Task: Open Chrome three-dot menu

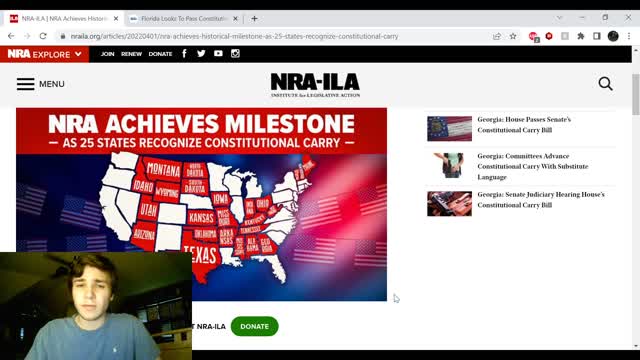Action: pos(629,36)
